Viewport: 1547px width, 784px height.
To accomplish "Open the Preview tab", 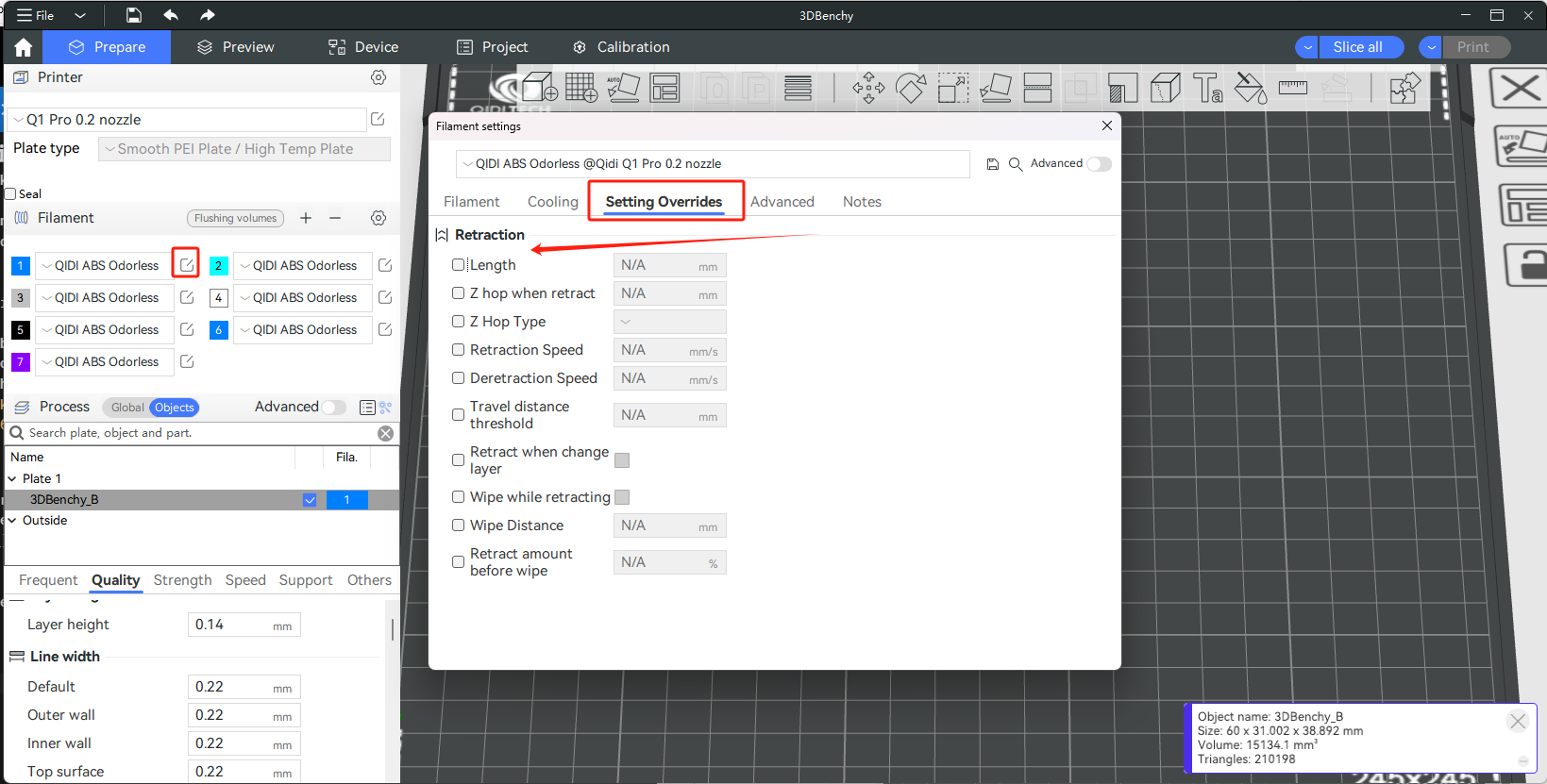I will click(x=236, y=47).
